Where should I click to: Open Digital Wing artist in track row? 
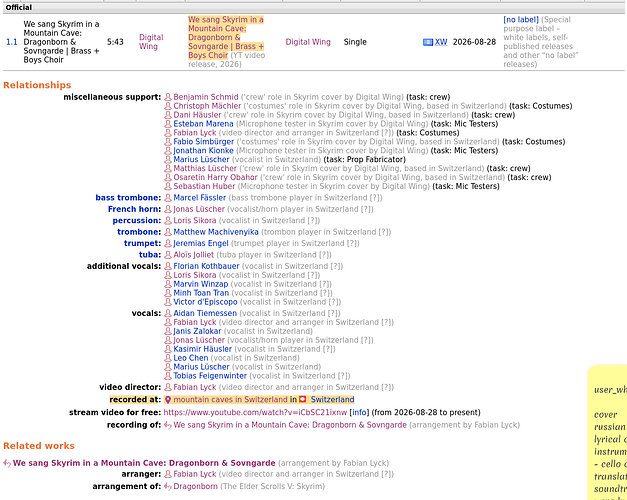151,42
